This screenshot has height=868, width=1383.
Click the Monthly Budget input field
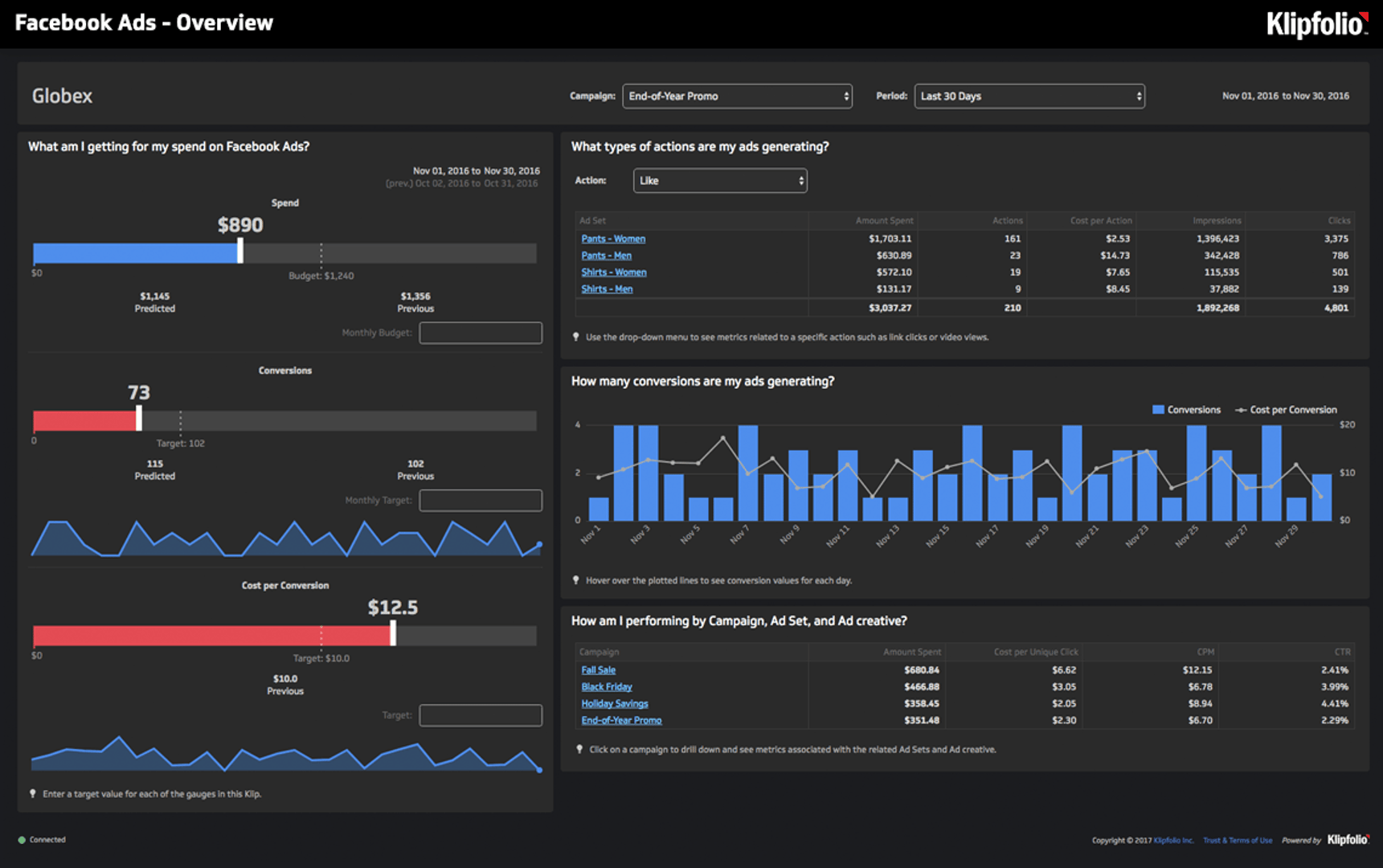point(481,333)
